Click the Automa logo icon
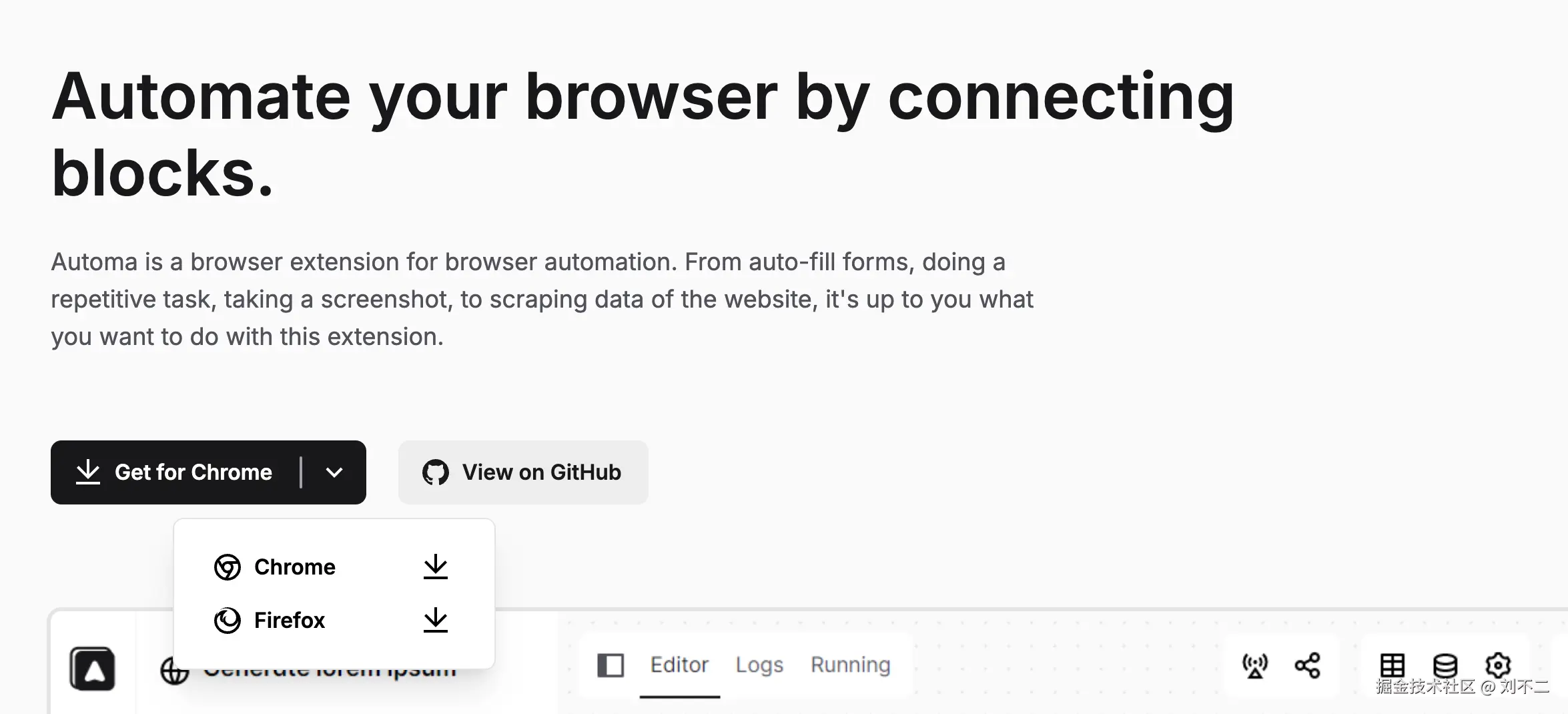 92,668
